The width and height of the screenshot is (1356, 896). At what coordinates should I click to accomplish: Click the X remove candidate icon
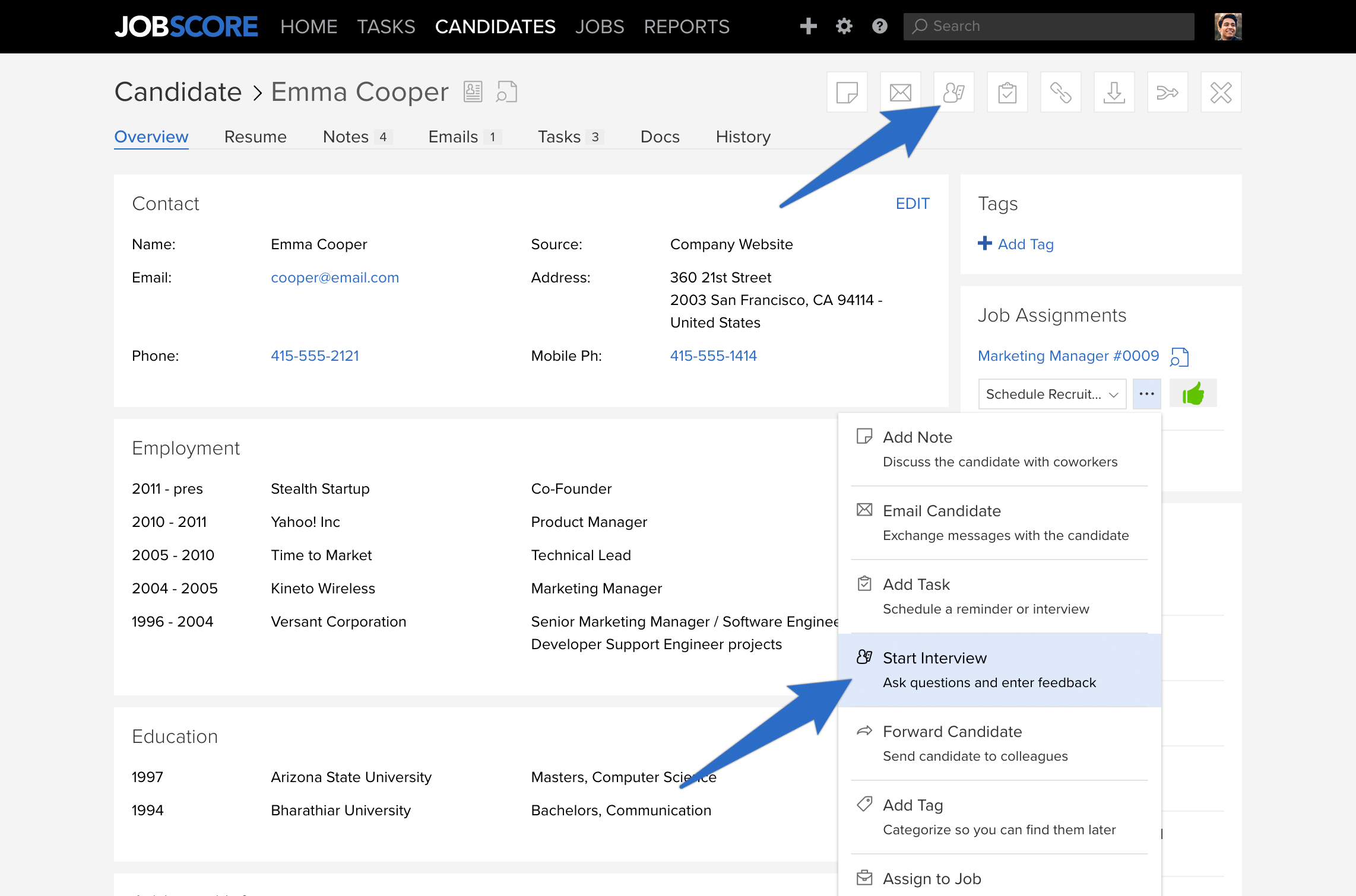1221,93
